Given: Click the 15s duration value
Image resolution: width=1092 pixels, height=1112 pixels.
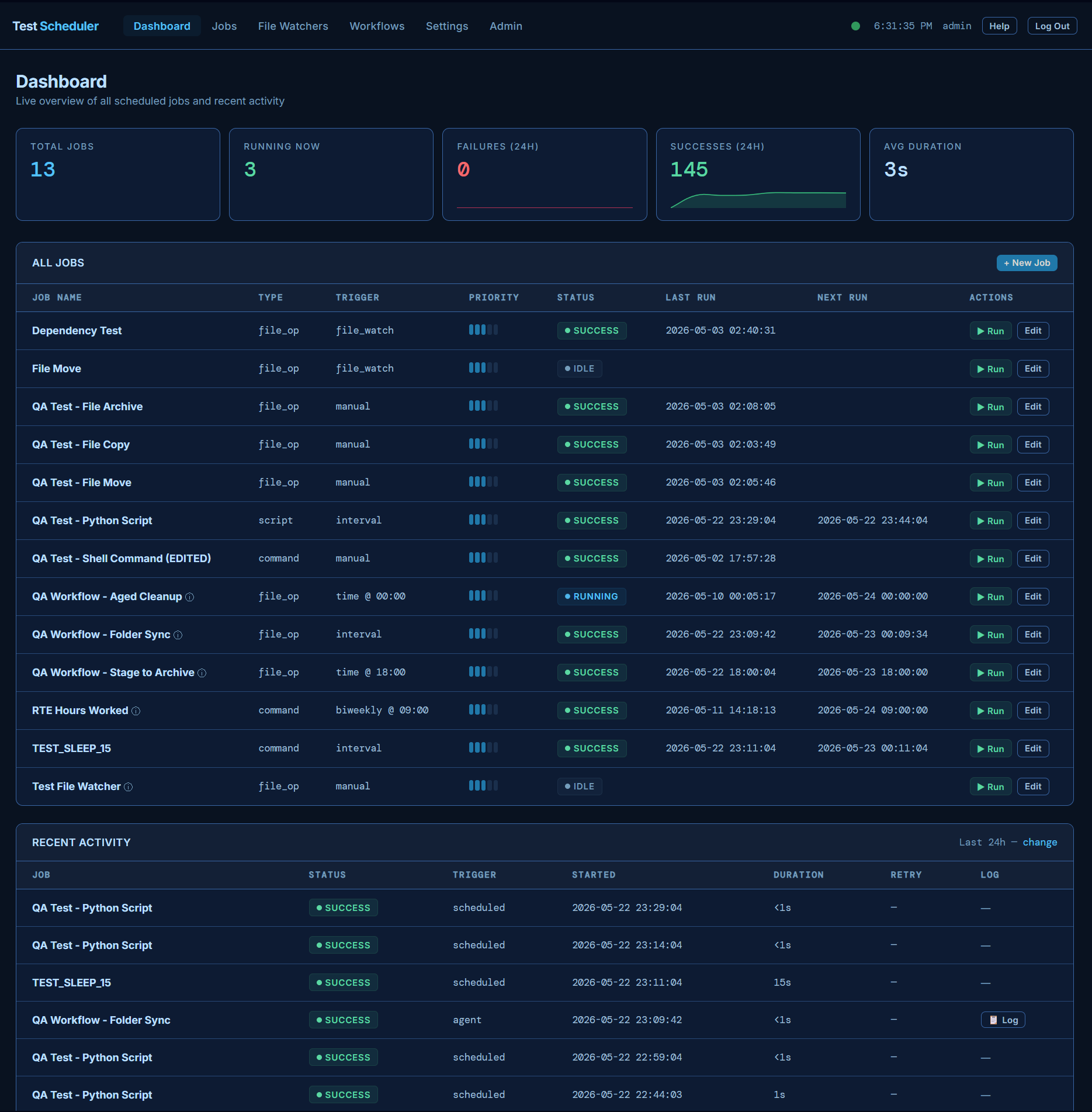Looking at the screenshot, I should pyautogui.click(x=782, y=983).
